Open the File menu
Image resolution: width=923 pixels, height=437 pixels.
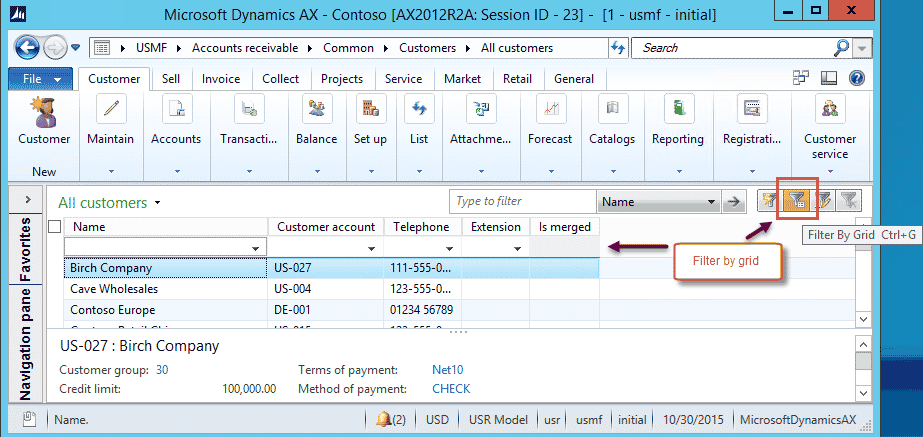(41, 79)
